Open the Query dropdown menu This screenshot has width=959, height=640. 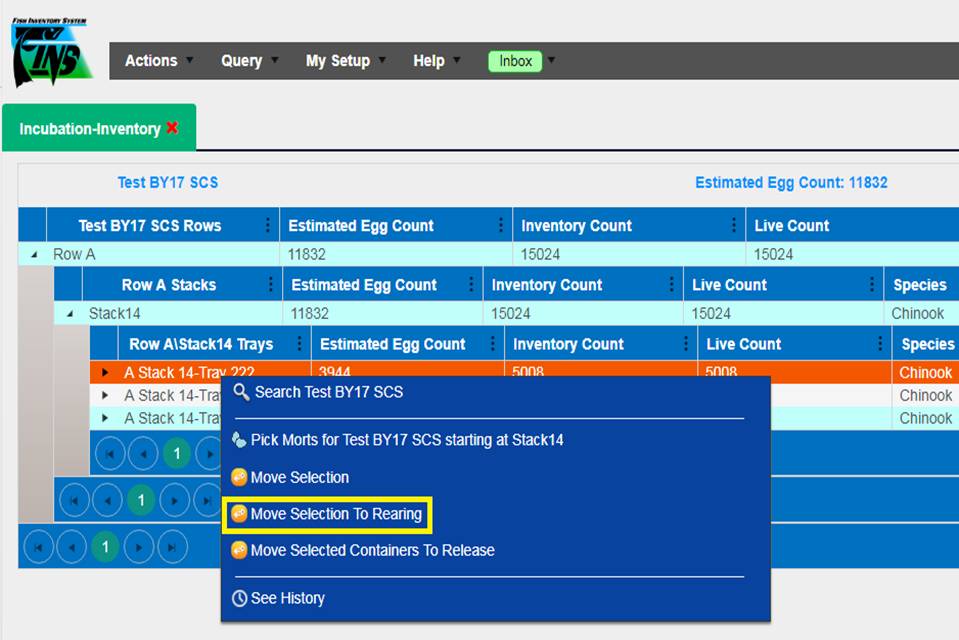point(241,61)
